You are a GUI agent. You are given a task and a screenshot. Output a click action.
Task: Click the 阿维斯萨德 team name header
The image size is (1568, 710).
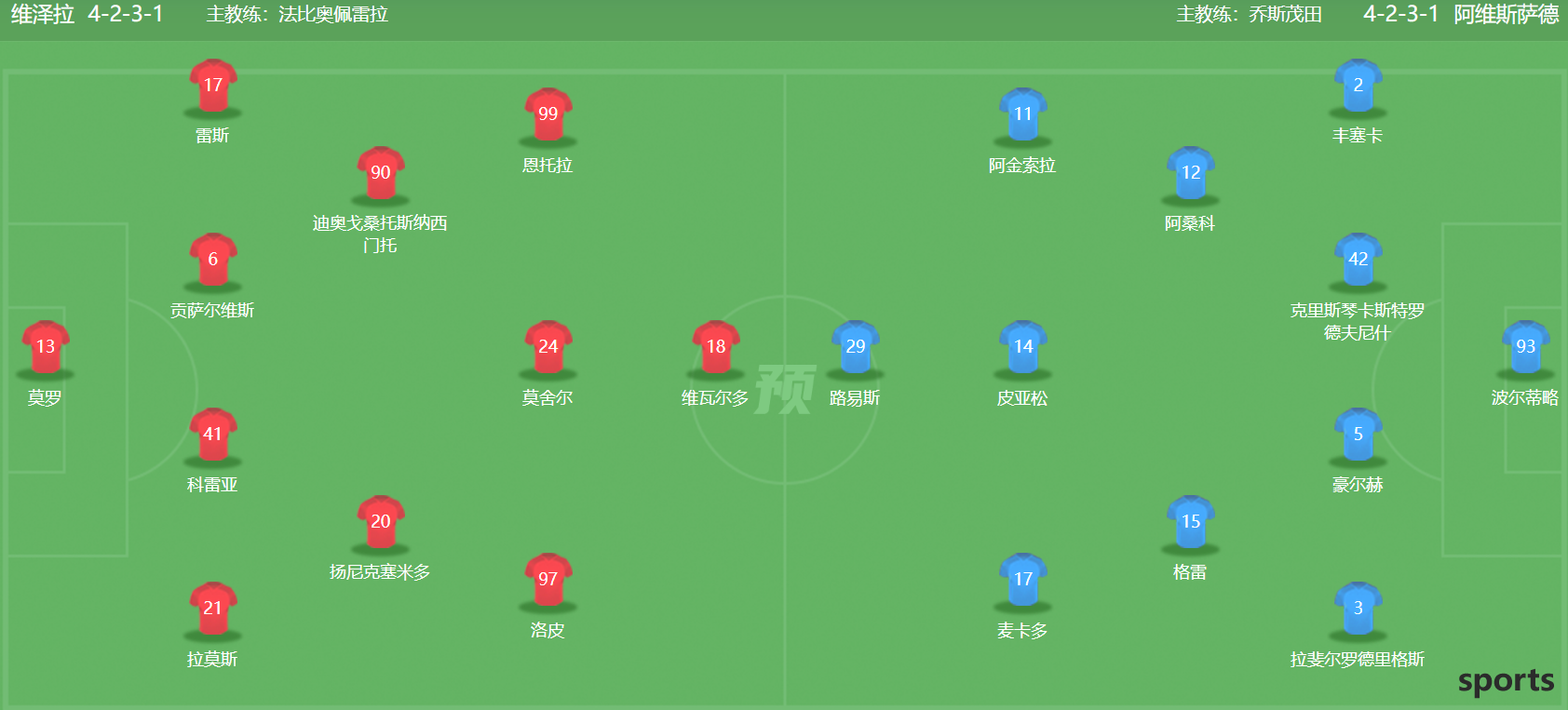1507,14
